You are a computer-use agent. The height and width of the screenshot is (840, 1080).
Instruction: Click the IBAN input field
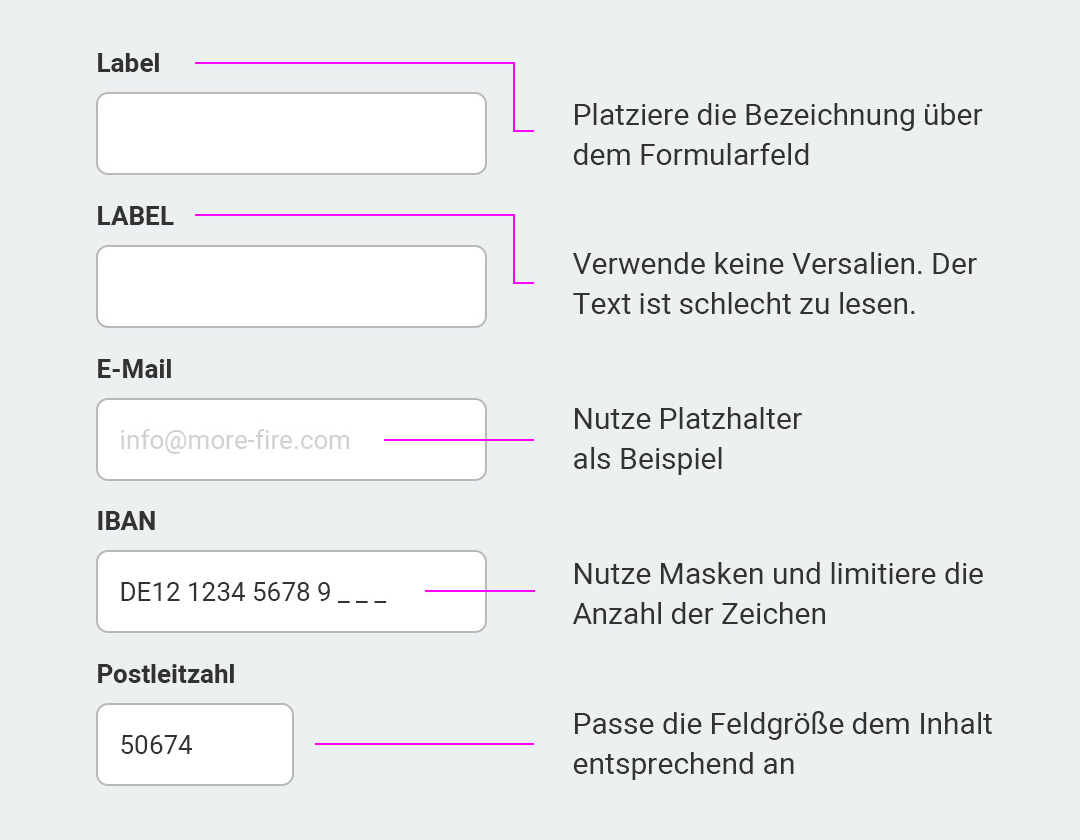[x=291, y=591]
